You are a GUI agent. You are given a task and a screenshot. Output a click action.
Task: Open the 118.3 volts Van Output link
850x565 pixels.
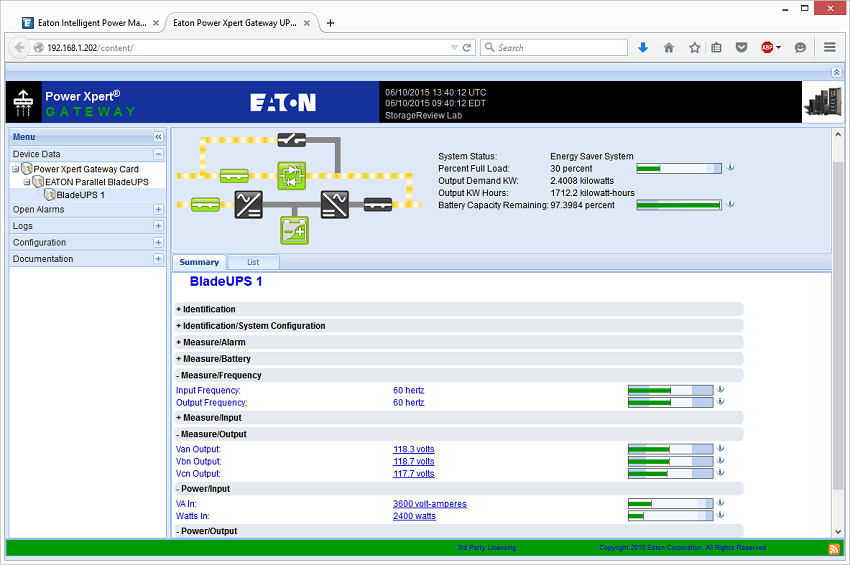click(414, 449)
